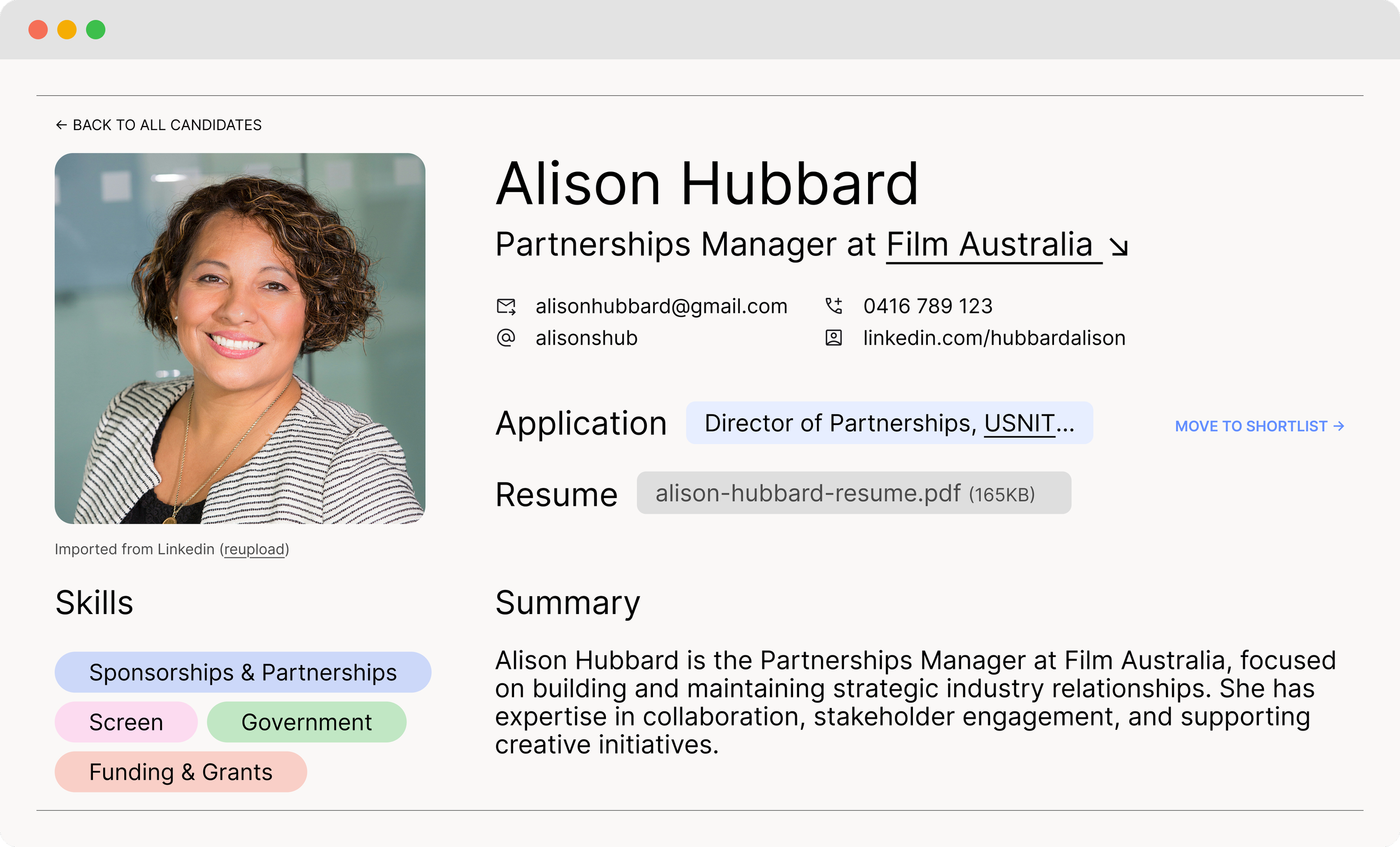Select the Government skill tag
This screenshot has height=847, width=1400.
pos(306,722)
